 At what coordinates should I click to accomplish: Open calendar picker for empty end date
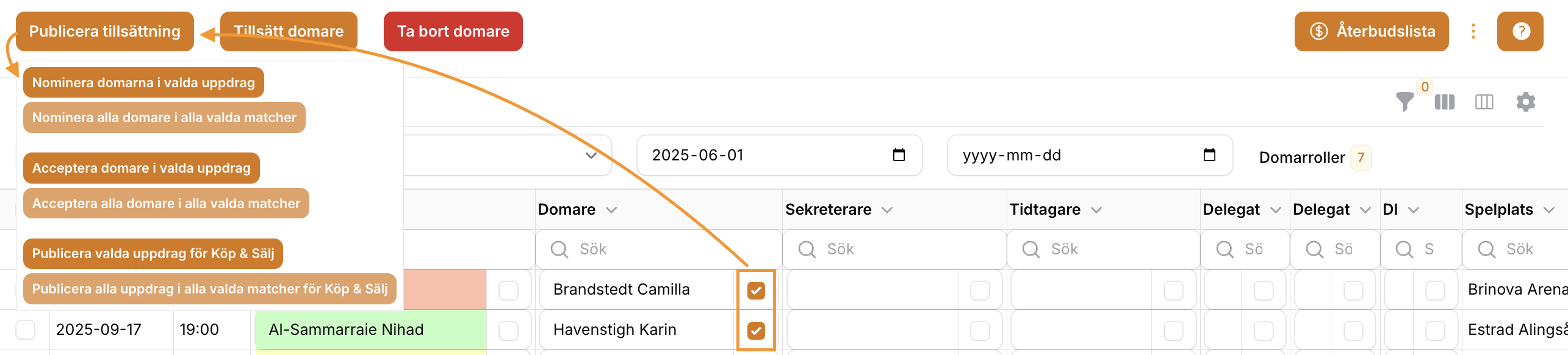click(x=1209, y=155)
